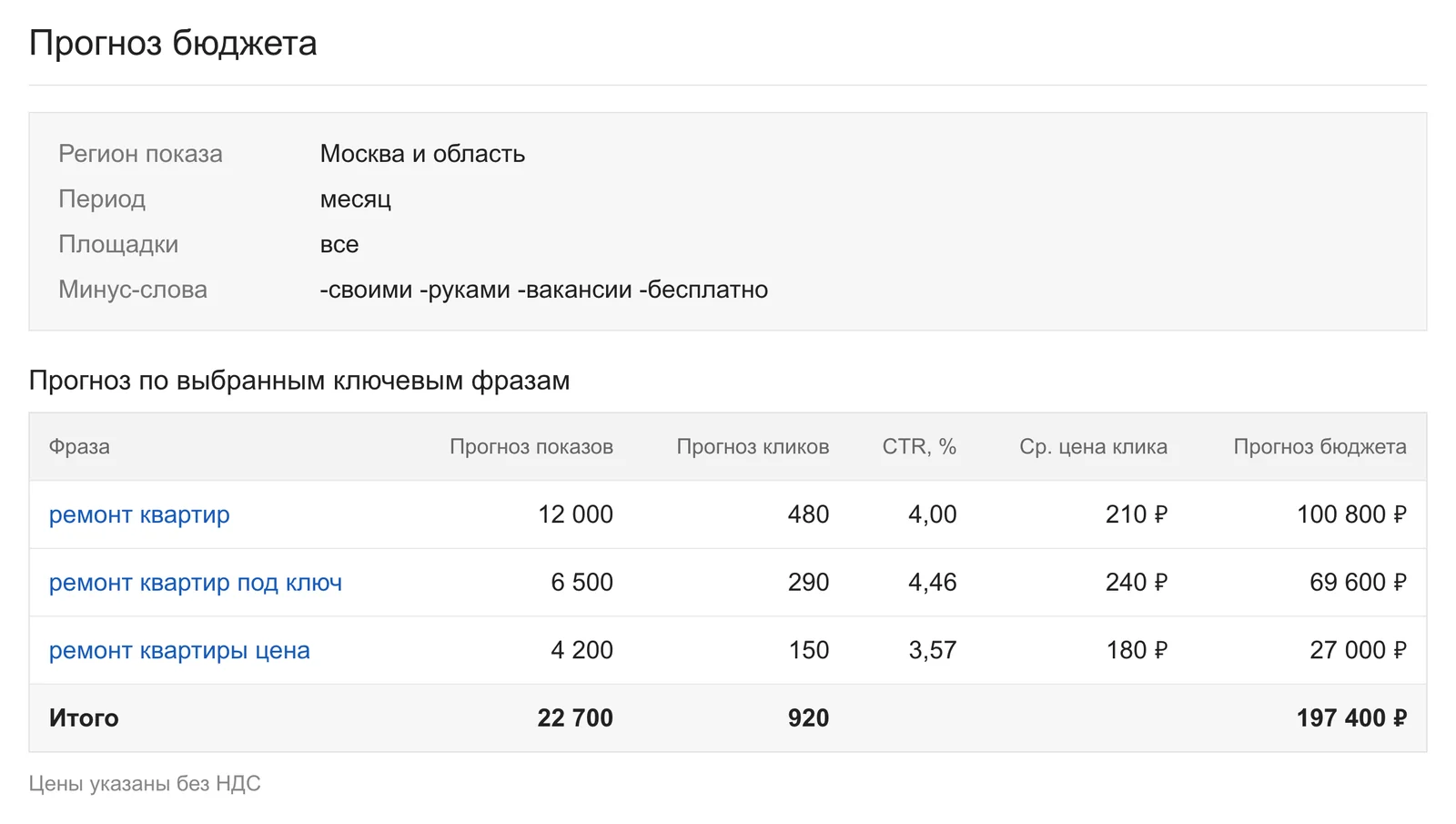1456x824 pixels.
Task: Select the total budget '197 400 ₽'
Action: tap(1351, 718)
